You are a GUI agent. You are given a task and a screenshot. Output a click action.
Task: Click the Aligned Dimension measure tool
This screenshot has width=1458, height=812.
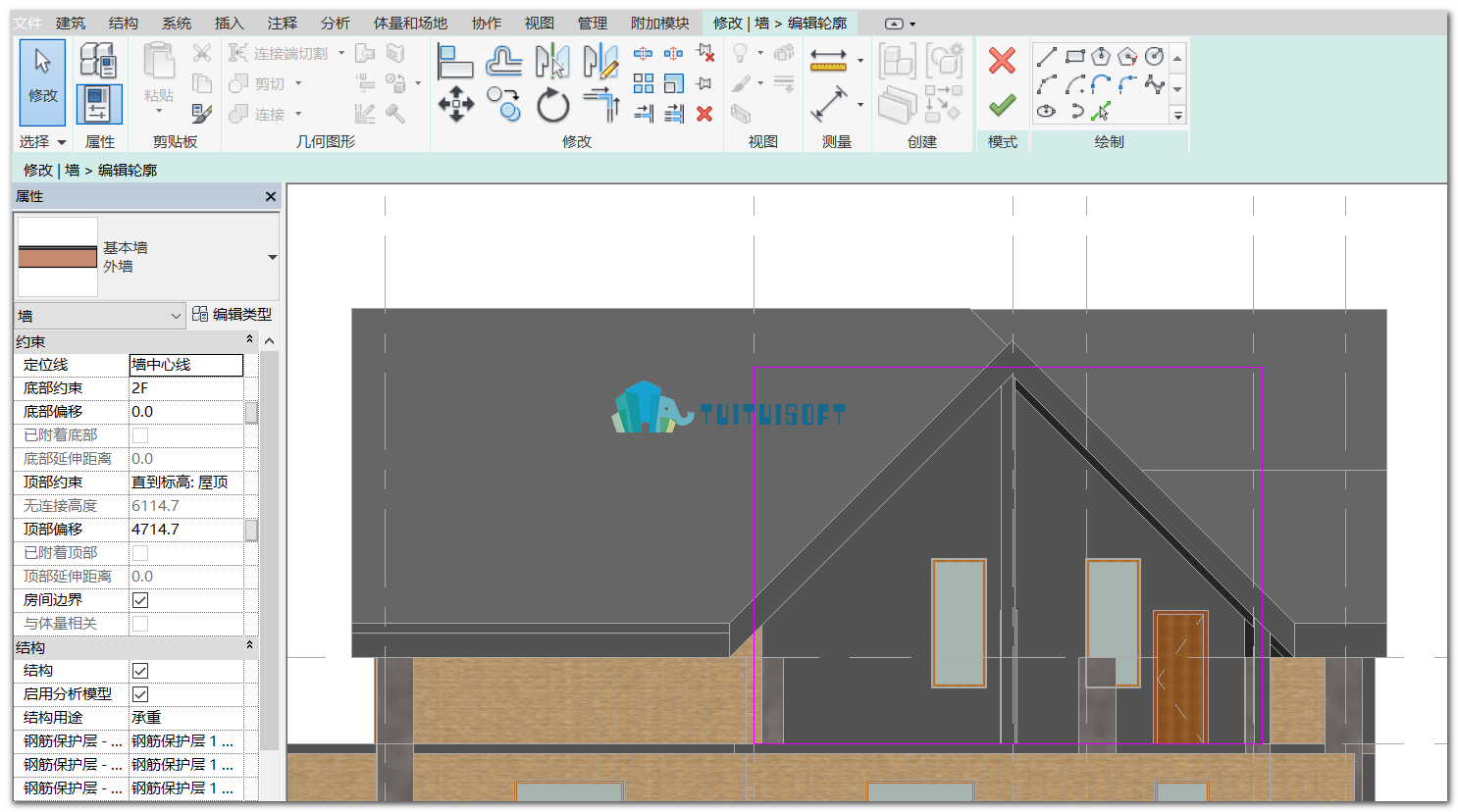[x=828, y=61]
